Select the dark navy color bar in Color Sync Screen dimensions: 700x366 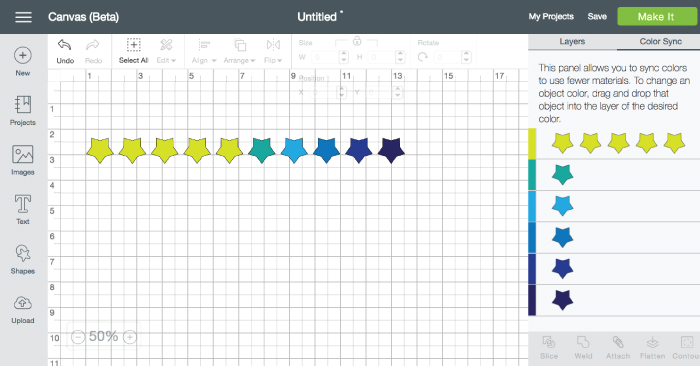coord(532,300)
